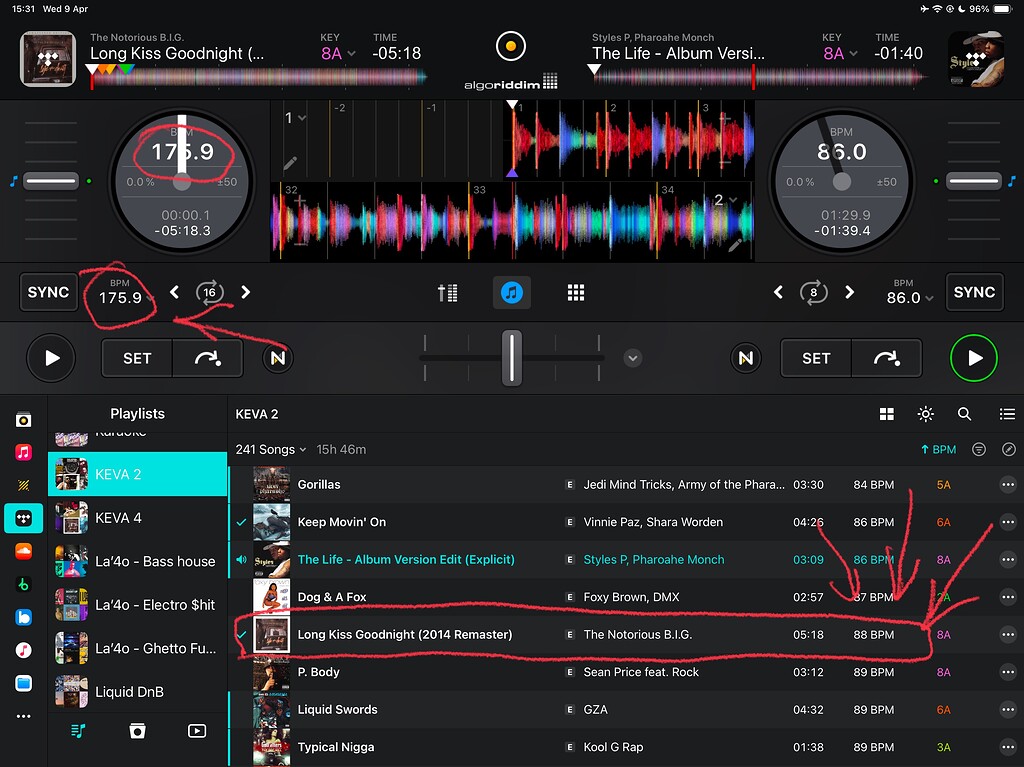Open left deck key 8A dropdown
Screen dimensions: 1024x767
[338, 53]
